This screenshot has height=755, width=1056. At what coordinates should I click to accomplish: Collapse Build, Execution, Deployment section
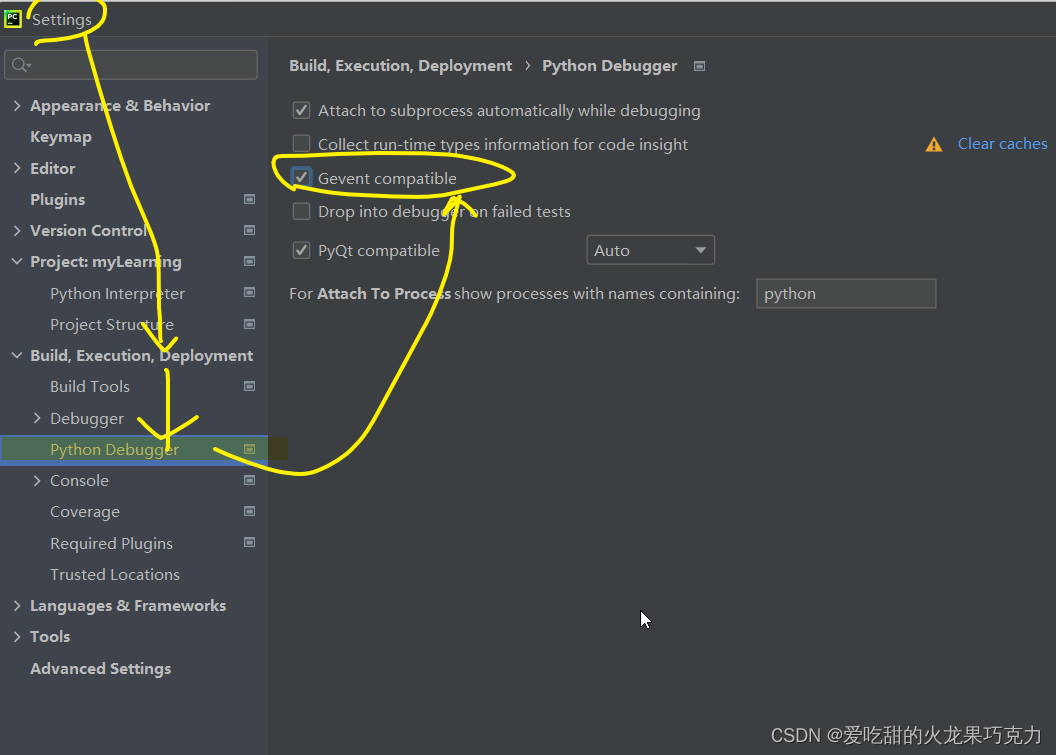click(x=17, y=355)
